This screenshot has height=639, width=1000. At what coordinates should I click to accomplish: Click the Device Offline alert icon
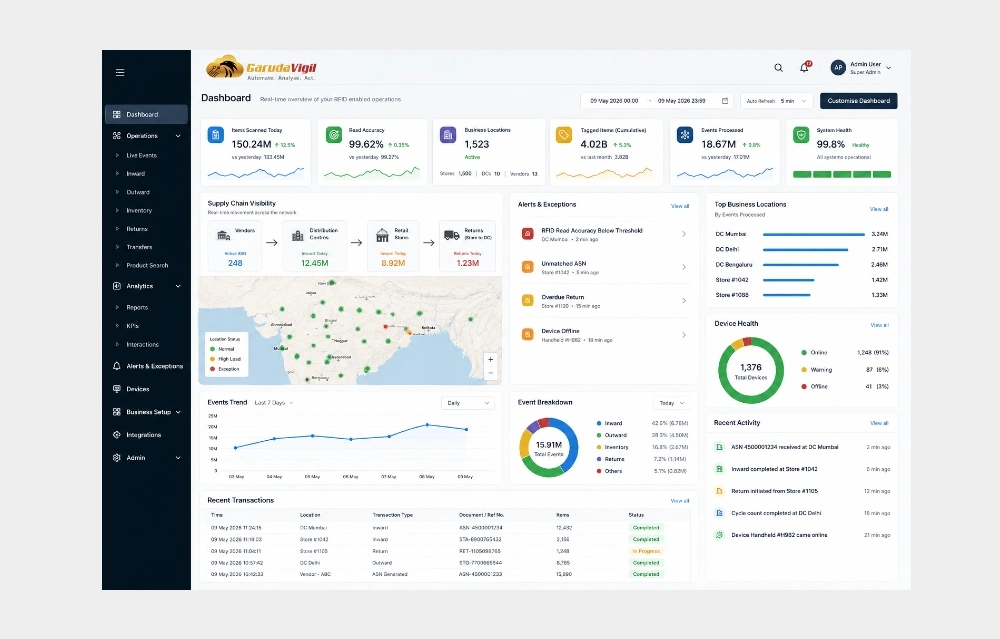point(527,334)
